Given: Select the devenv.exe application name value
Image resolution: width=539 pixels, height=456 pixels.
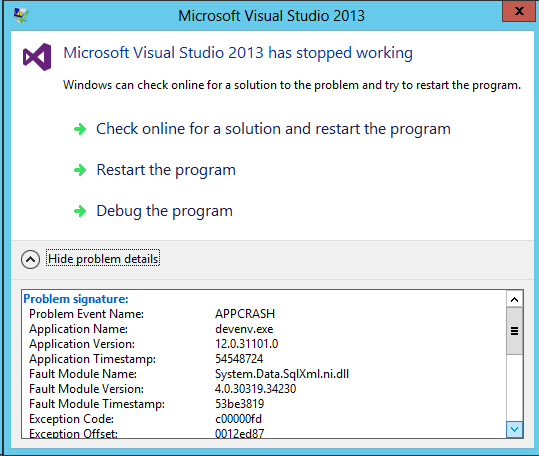Looking at the screenshot, I should click(244, 329).
